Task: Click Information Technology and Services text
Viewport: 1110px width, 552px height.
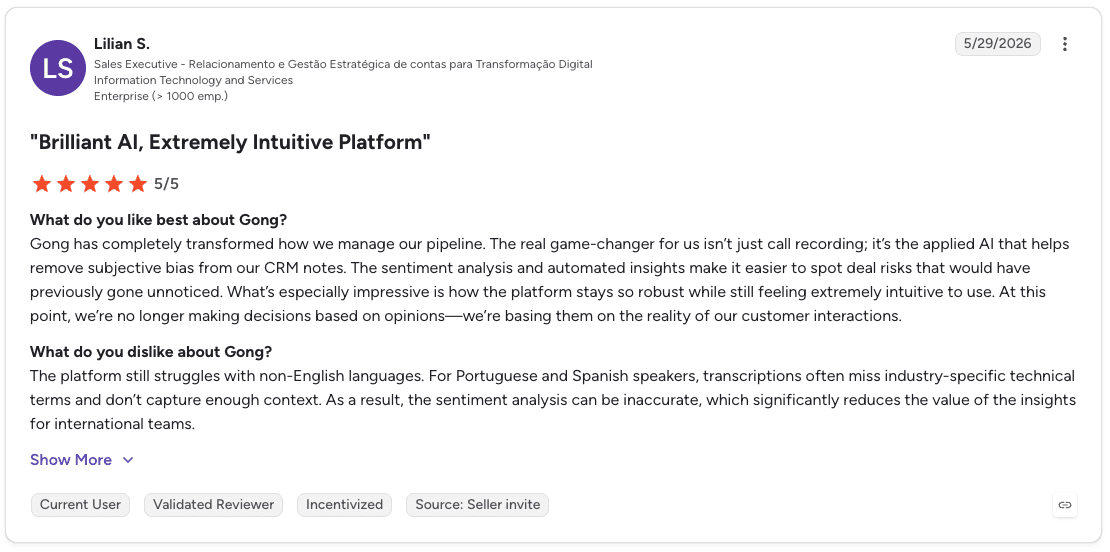Action: [x=193, y=80]
